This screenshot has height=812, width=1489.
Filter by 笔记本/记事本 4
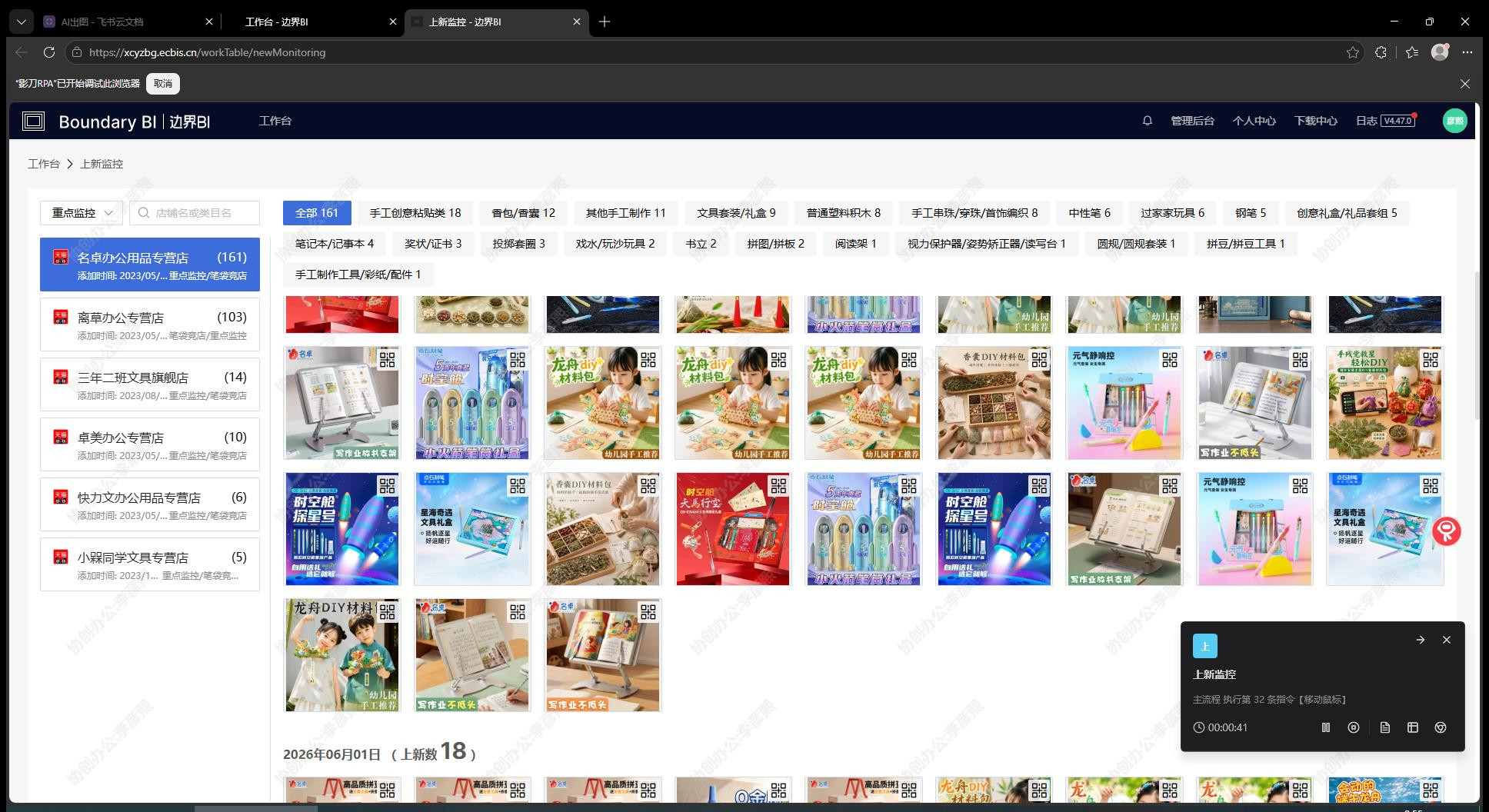coord(335,244)
